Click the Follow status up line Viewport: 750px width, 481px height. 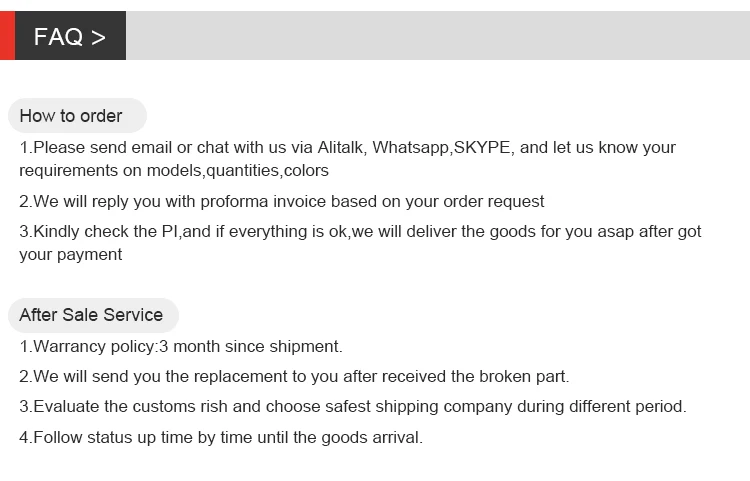pos(221,438)
